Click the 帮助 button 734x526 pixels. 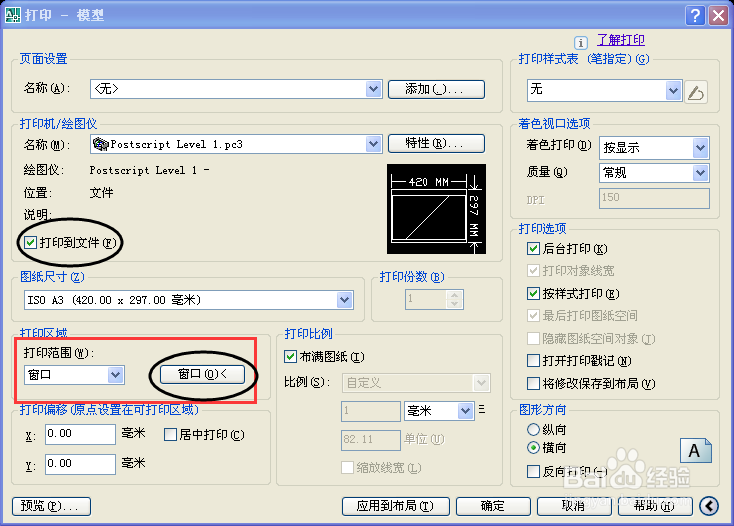(655, 506)
